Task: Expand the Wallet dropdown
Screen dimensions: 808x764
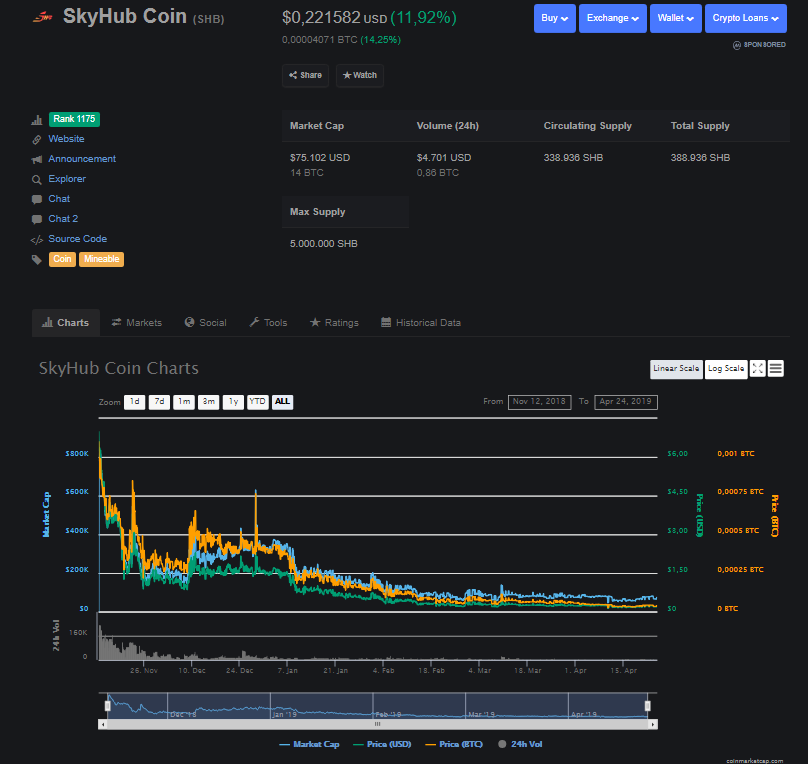Action: [676, 18]
